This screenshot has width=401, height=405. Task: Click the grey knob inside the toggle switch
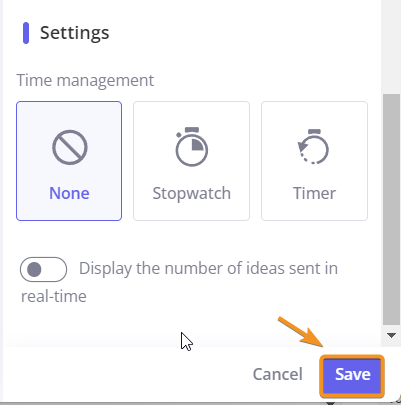(34, 269)
